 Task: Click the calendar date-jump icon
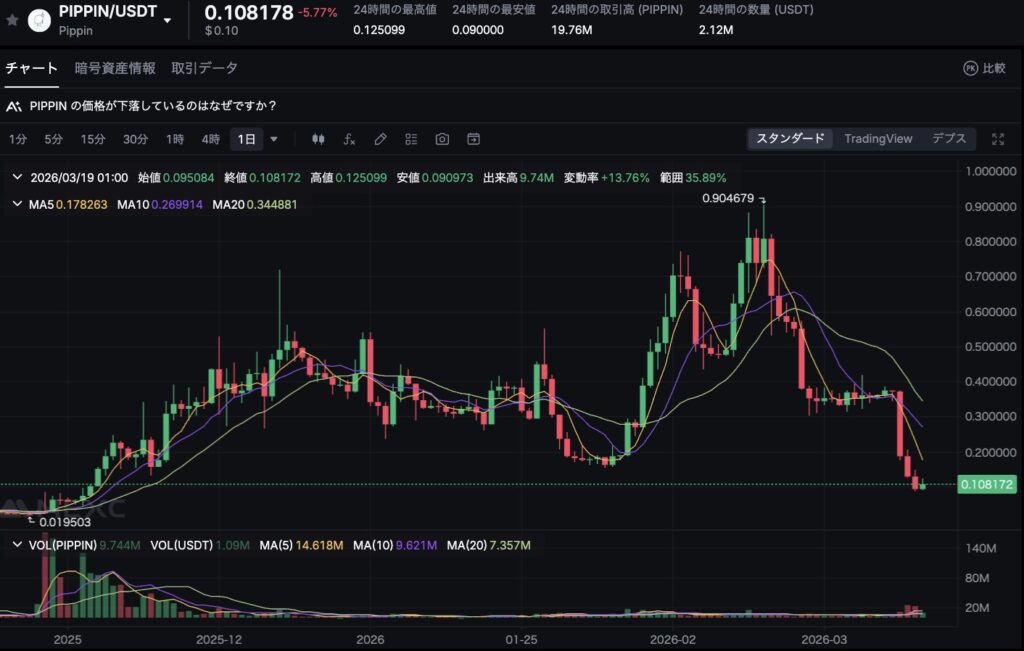pos(473,139)
